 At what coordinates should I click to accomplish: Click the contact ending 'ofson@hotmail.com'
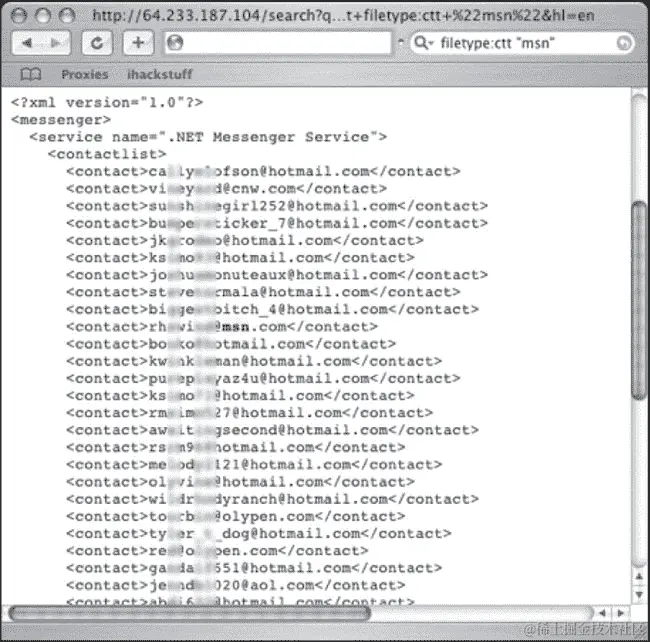point(263,172)
